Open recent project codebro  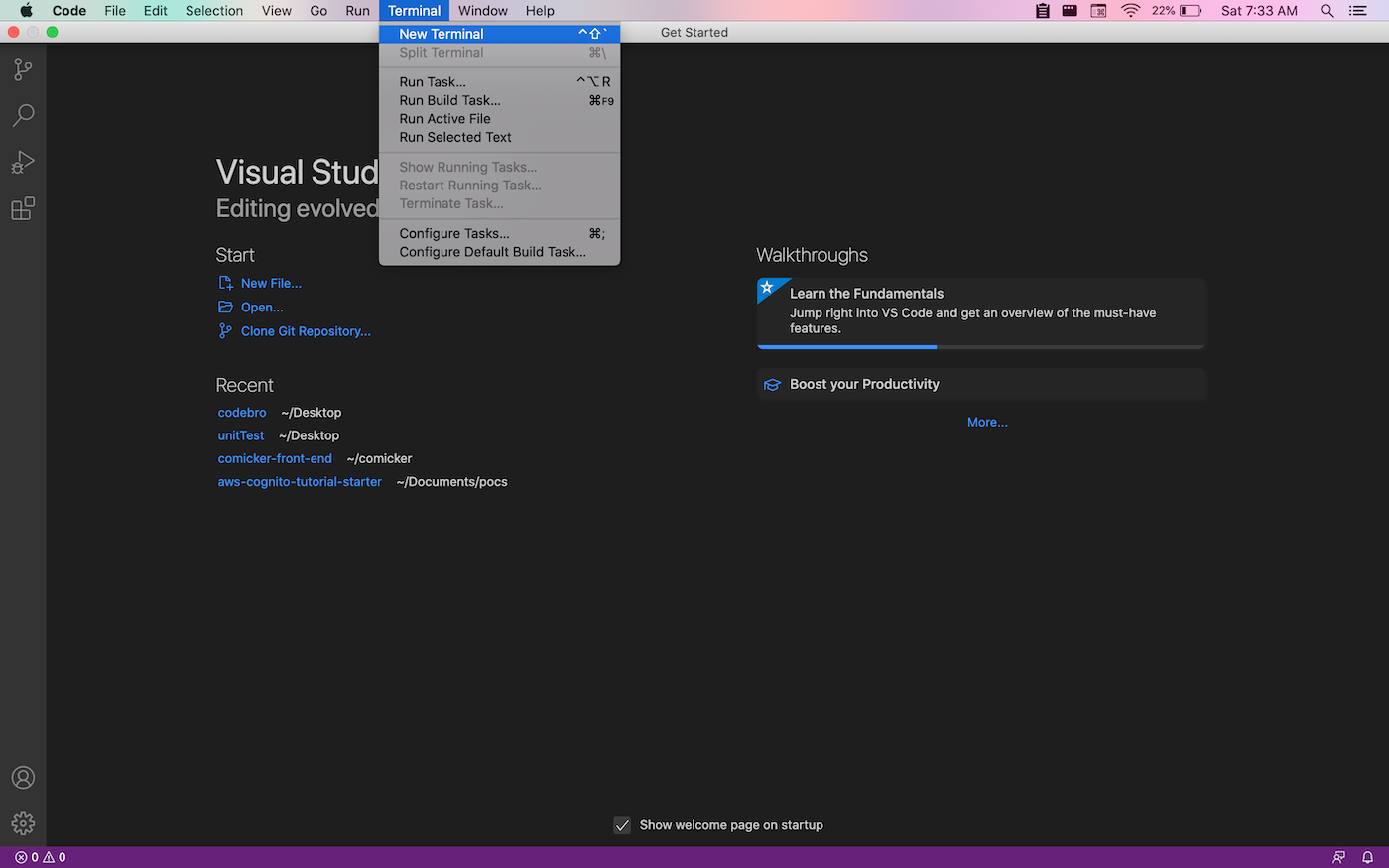[x=242, y=413]
